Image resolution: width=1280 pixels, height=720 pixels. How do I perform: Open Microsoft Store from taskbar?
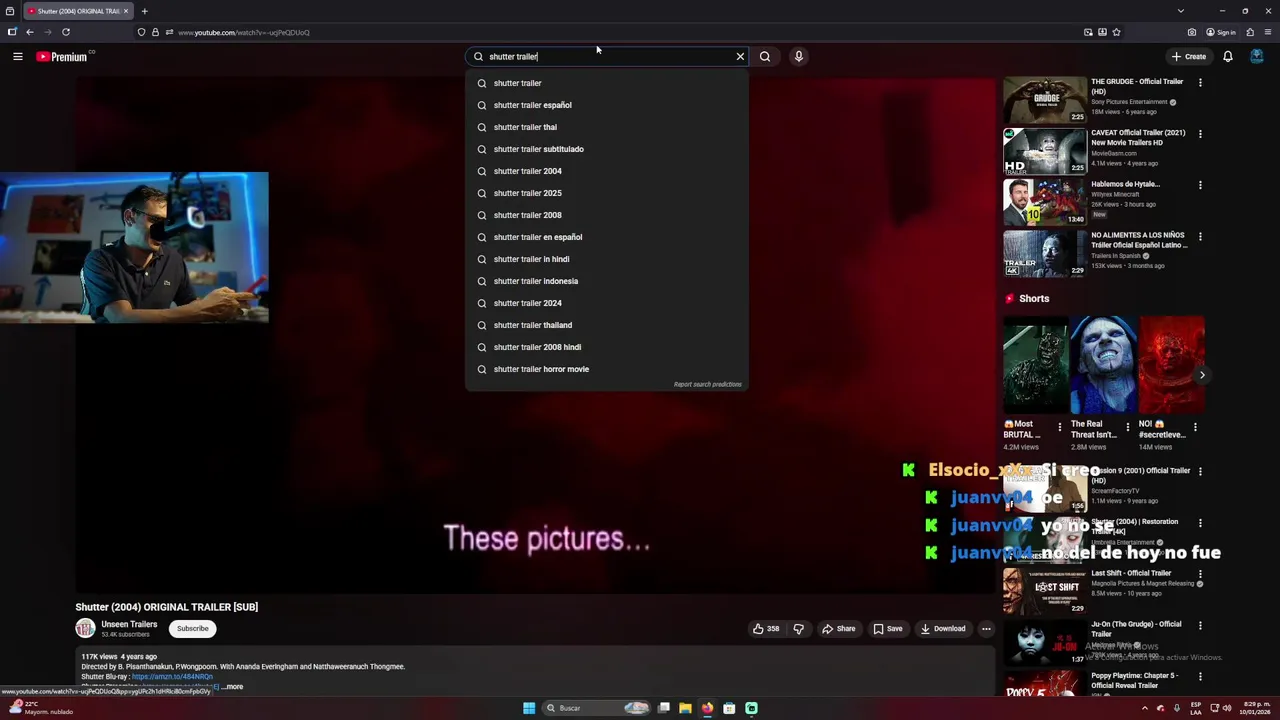pyautogui.click(x=729, y=708)
